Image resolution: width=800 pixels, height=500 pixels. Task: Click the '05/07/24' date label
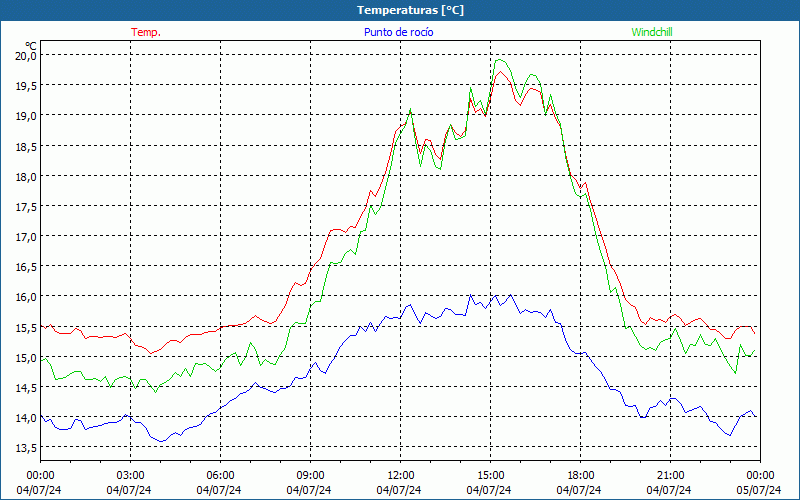coord(759,490)
